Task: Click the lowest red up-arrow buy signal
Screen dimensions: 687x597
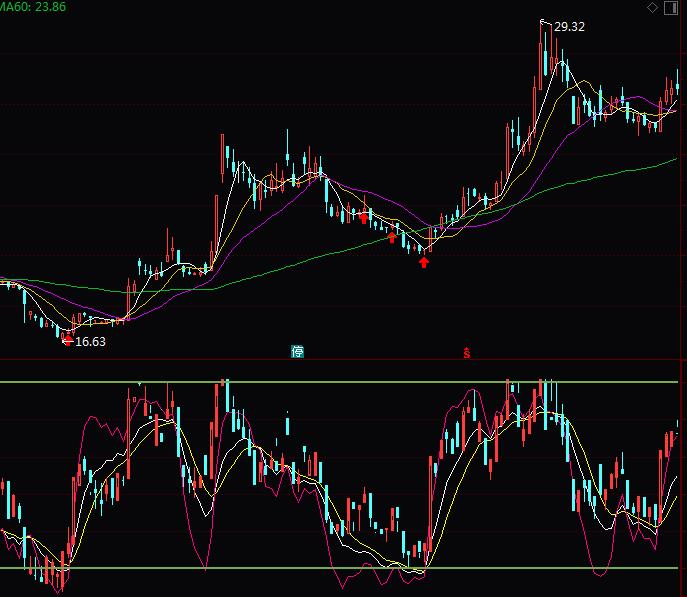Action: [x=424, y=262]
